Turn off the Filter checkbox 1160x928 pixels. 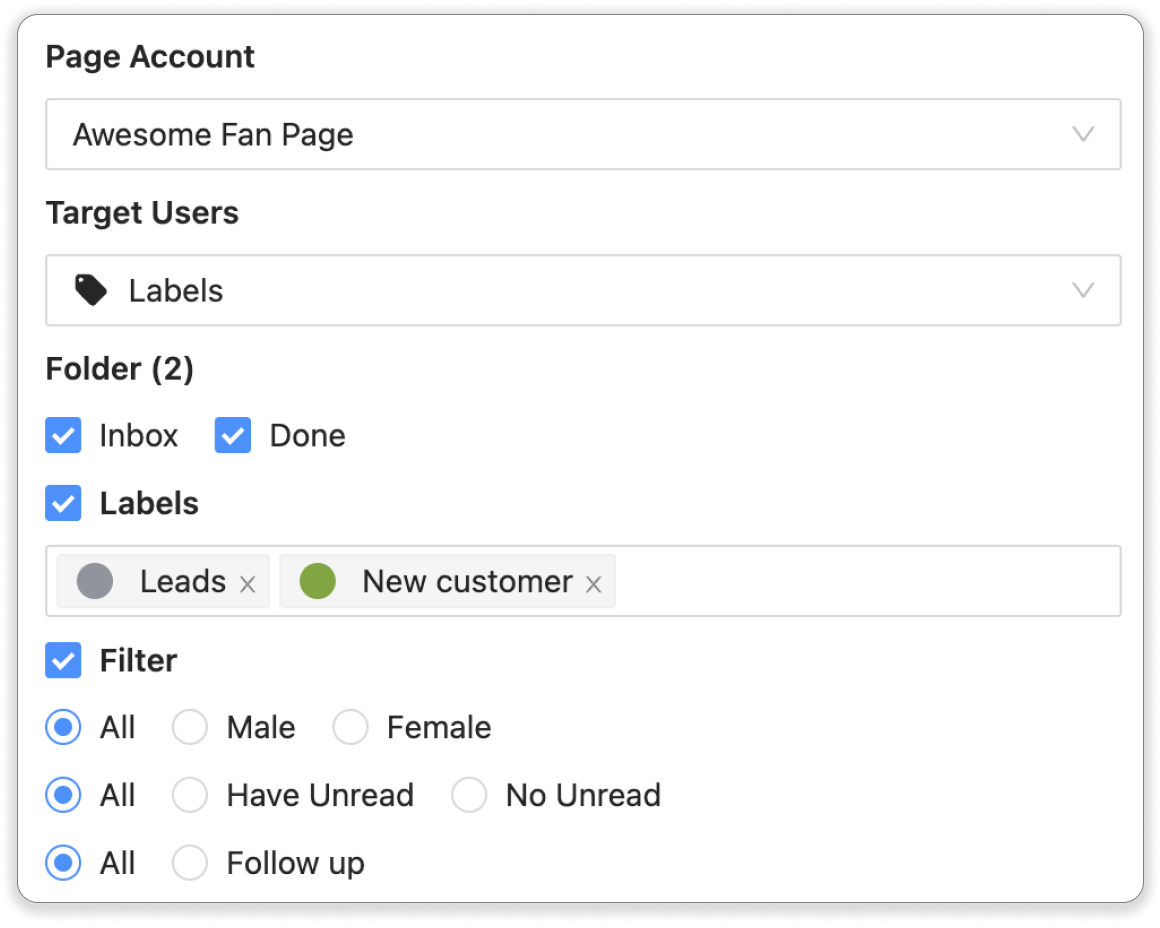point(63,660)
